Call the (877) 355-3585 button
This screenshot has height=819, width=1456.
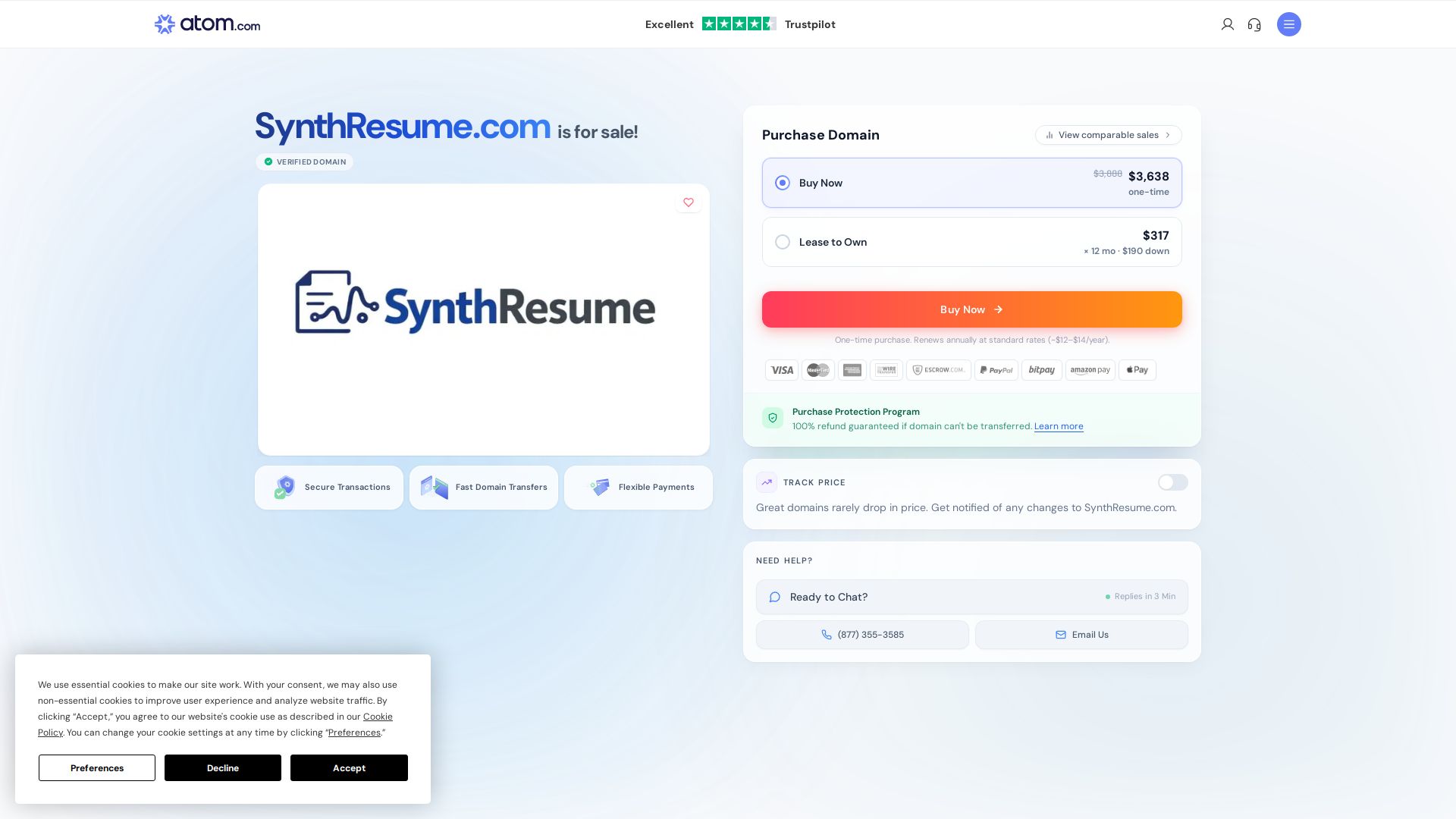(x=862, y=635)
